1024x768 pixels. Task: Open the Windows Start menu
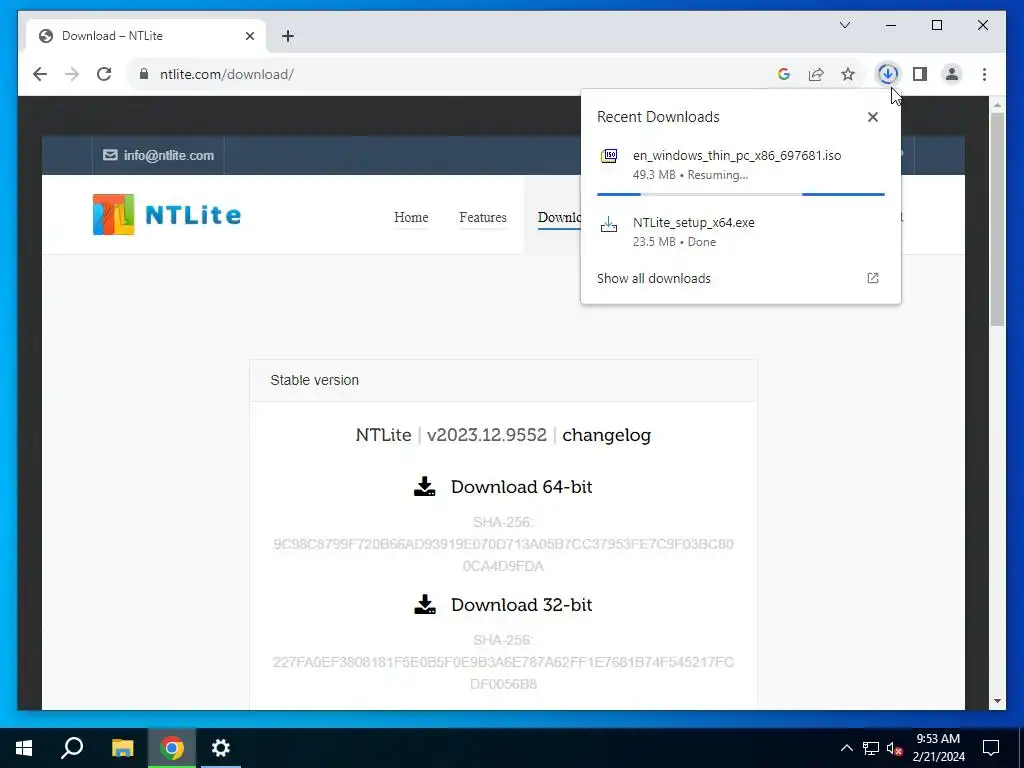[x=24, y=748]
